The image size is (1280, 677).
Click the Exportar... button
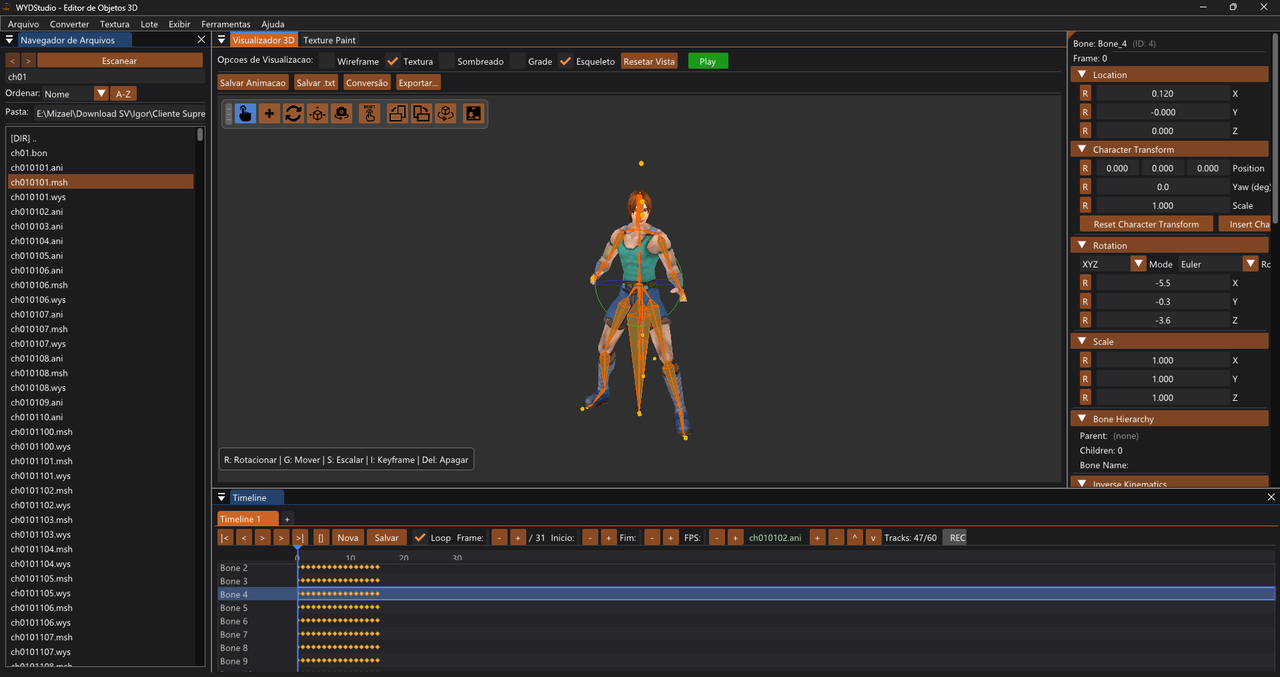click(418, 83)
